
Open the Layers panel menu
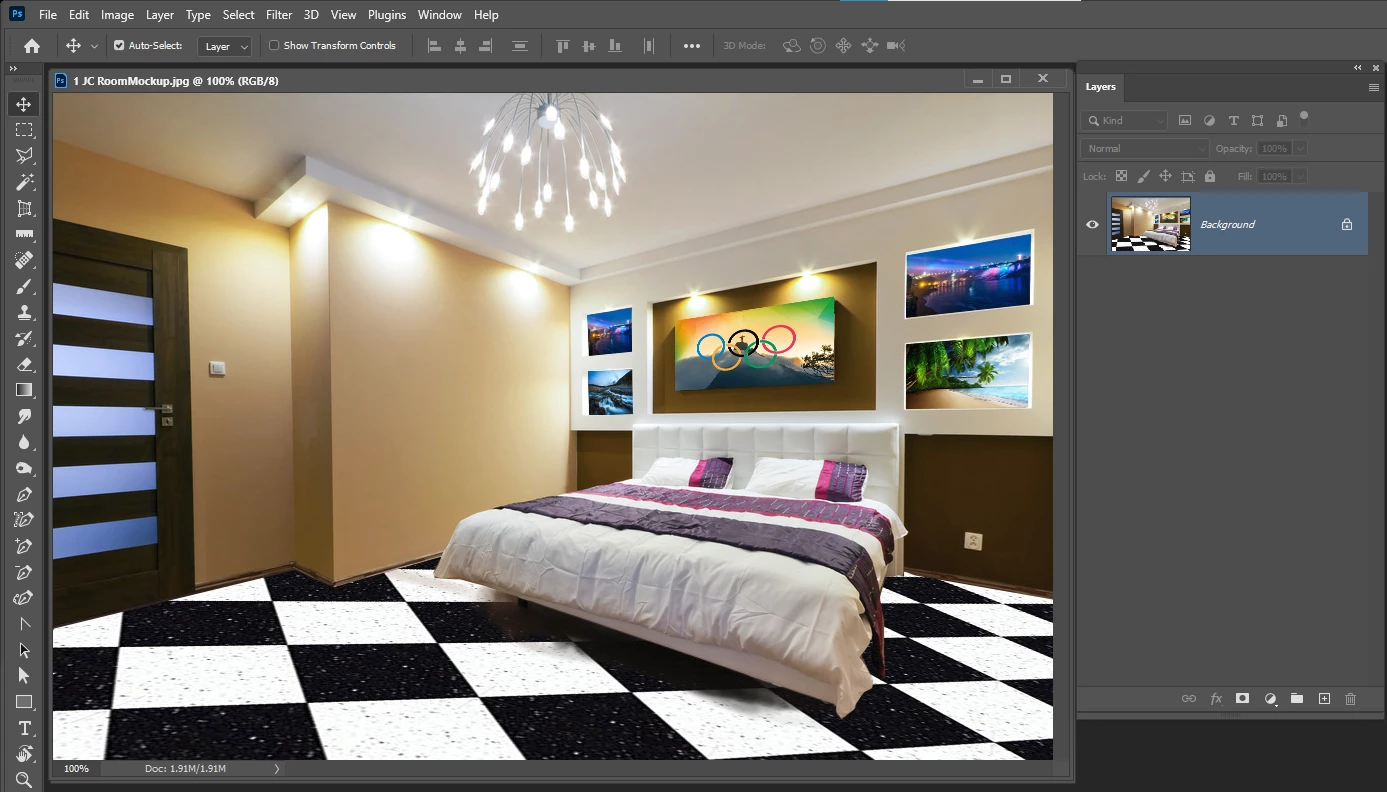click(x=1374, y=87)
